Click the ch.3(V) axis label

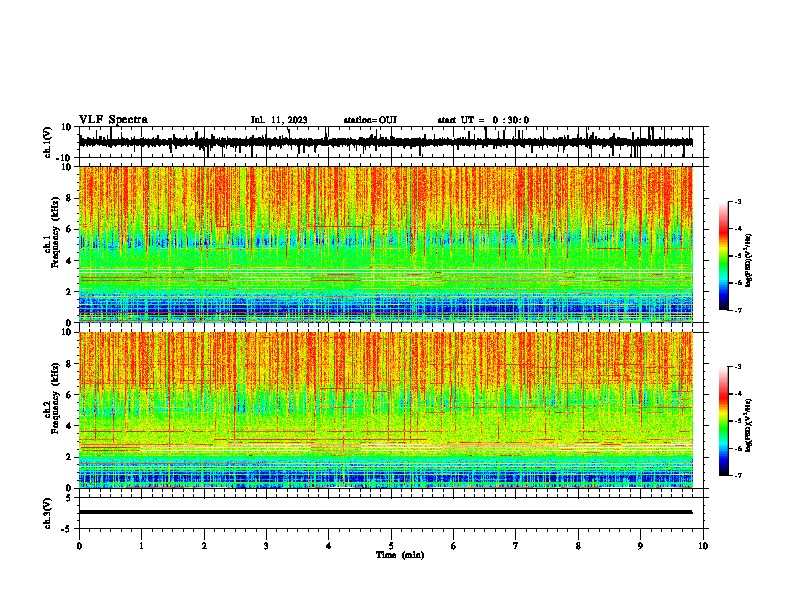point(48,513)
